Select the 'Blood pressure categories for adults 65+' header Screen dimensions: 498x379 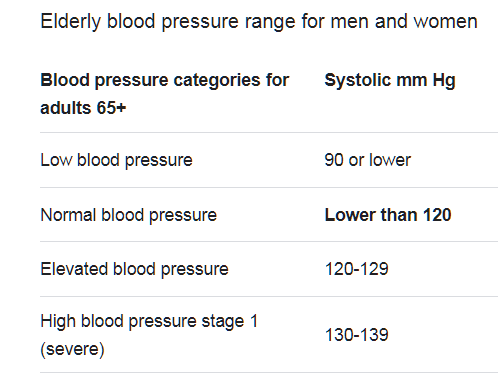(x=165, y=94)
